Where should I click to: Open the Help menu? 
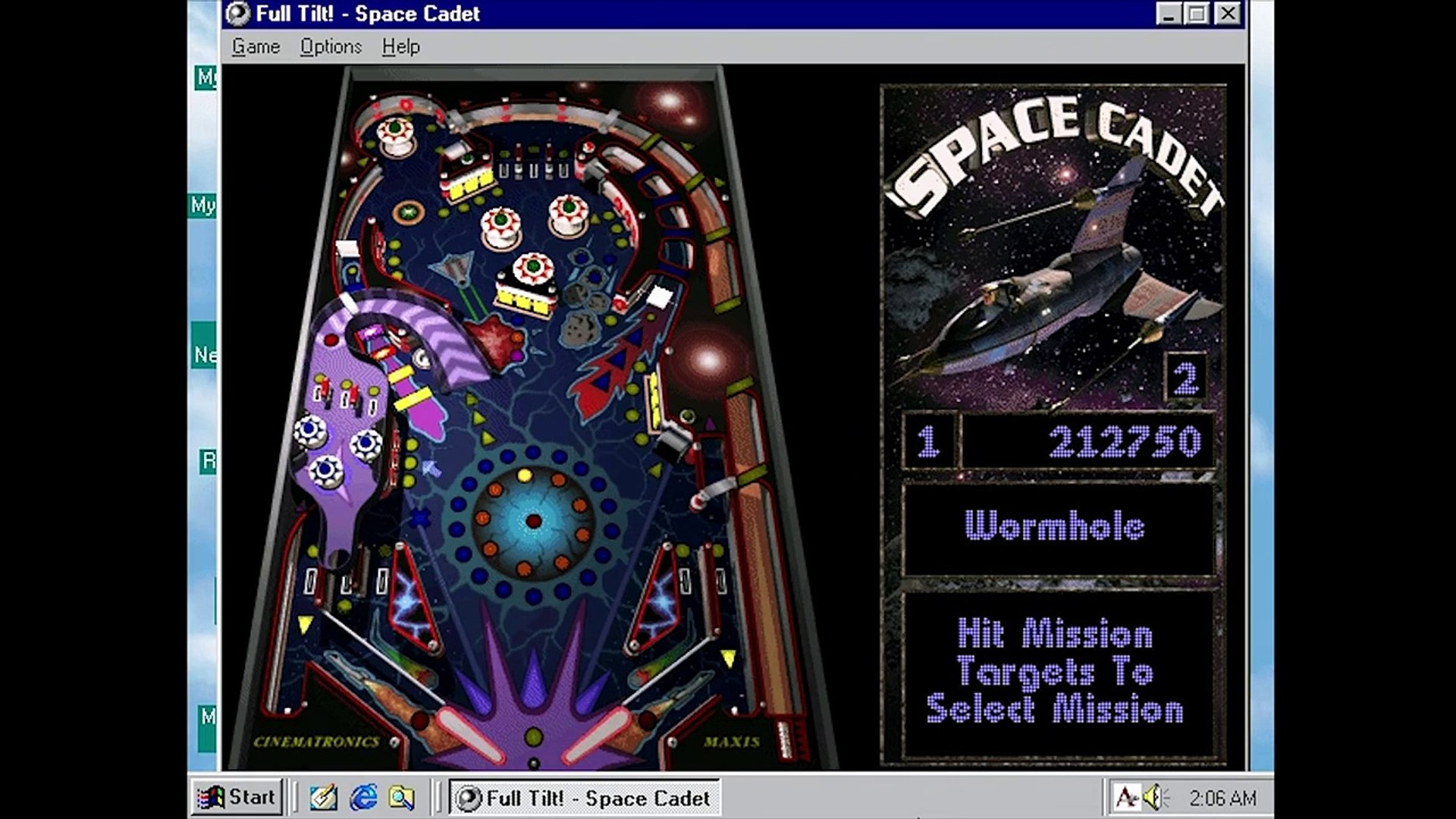pos(400,47)
